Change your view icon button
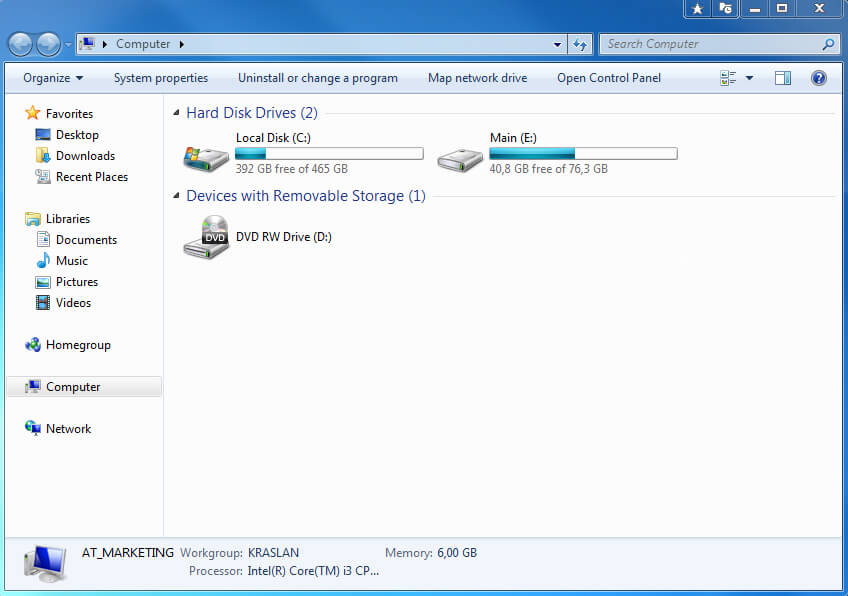The height and width of the screenshot is (596, 848). (728, 78)
